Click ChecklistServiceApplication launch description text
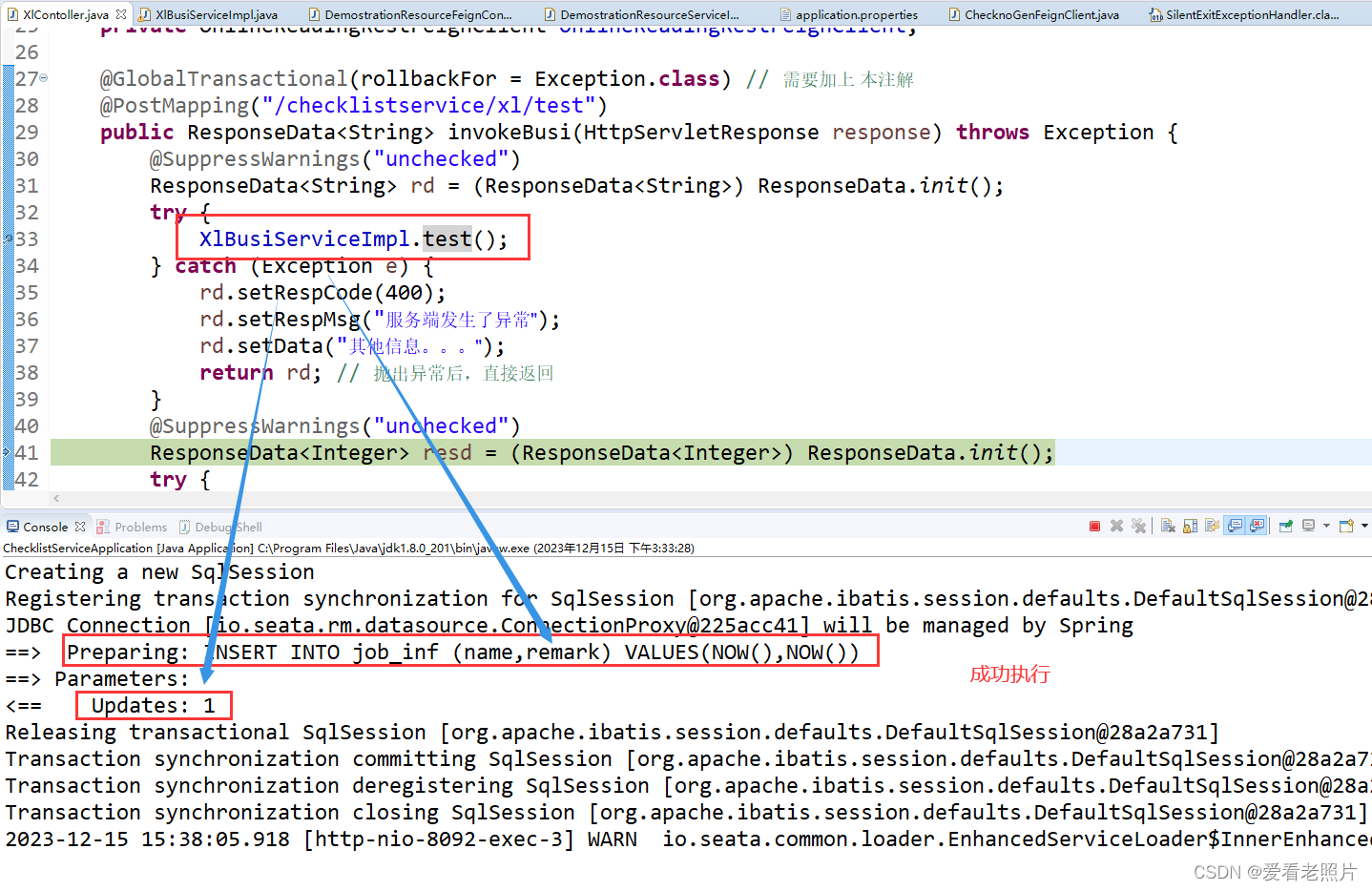The width and height of the screenshot is (1372, 891). point(348,548)
